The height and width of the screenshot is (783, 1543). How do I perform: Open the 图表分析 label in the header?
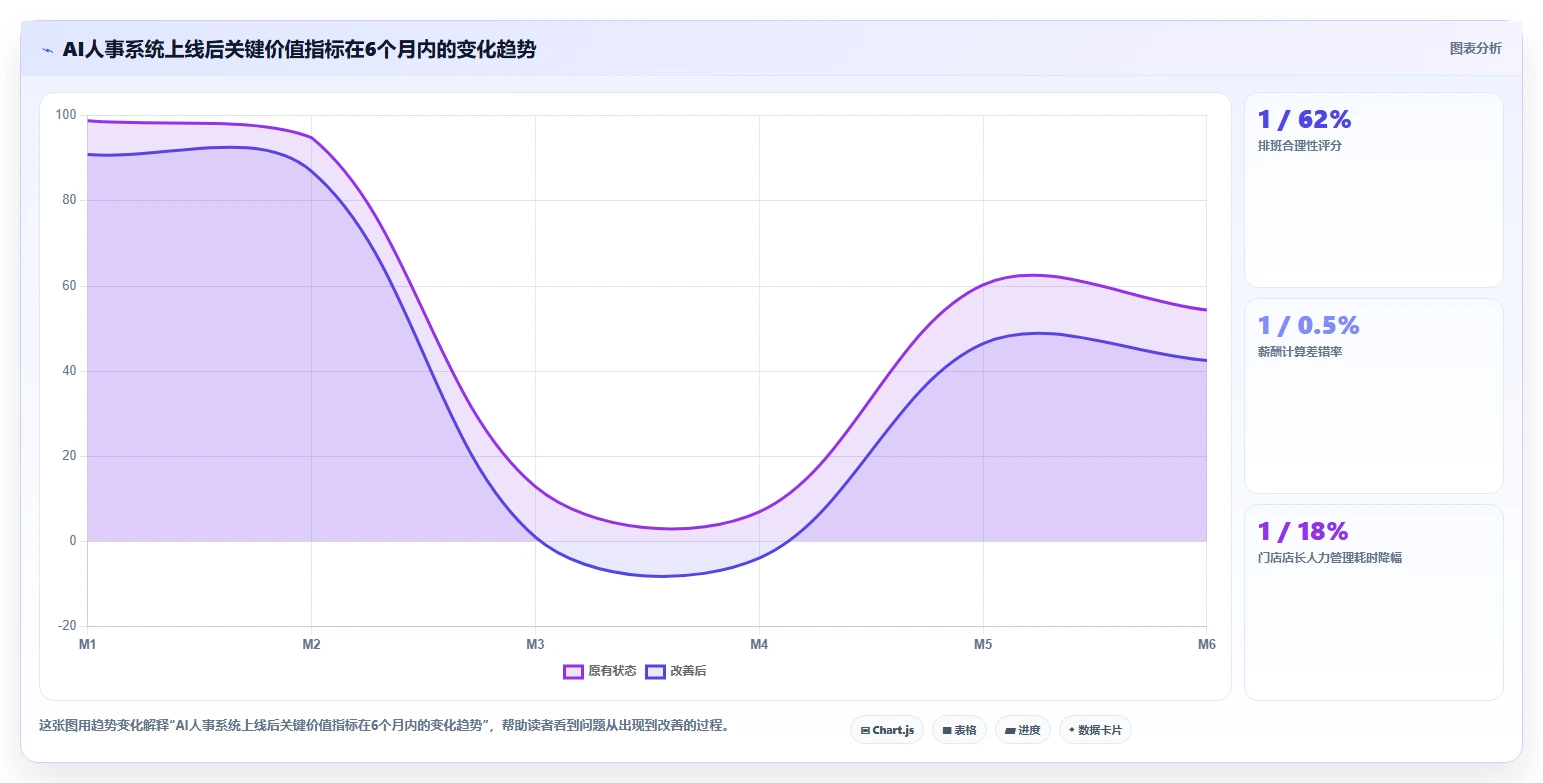pyautogui.click(x=1475, y=48)
